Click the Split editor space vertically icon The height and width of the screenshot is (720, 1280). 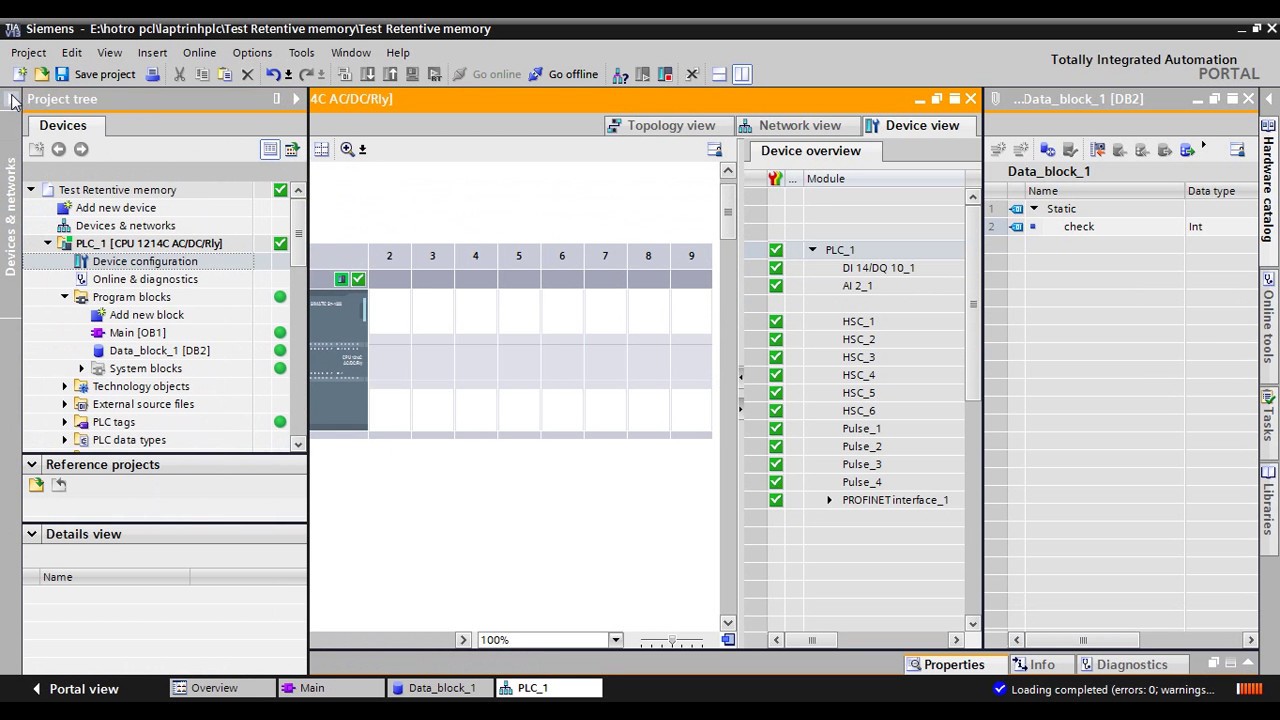pos(742,74)
